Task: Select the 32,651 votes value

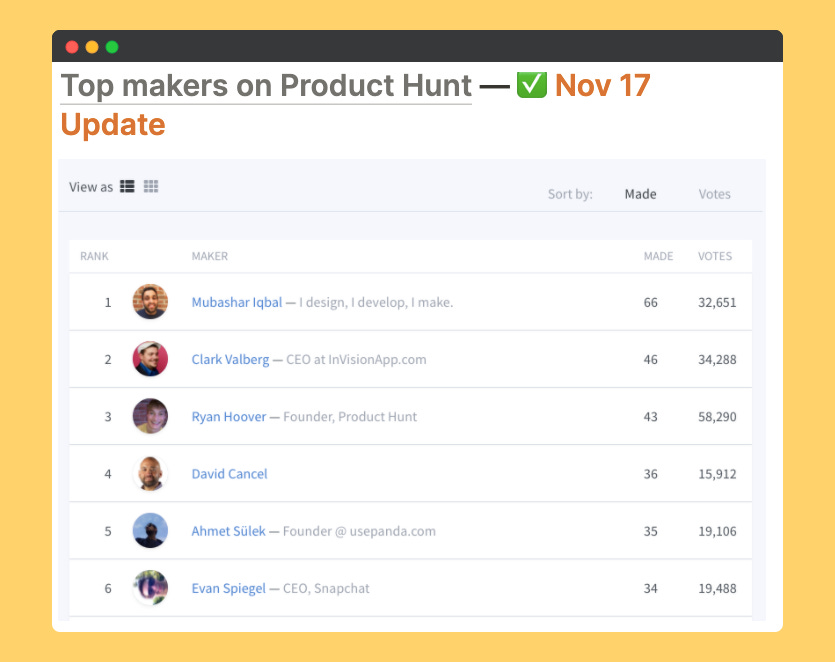Action: tap(717, 303)
